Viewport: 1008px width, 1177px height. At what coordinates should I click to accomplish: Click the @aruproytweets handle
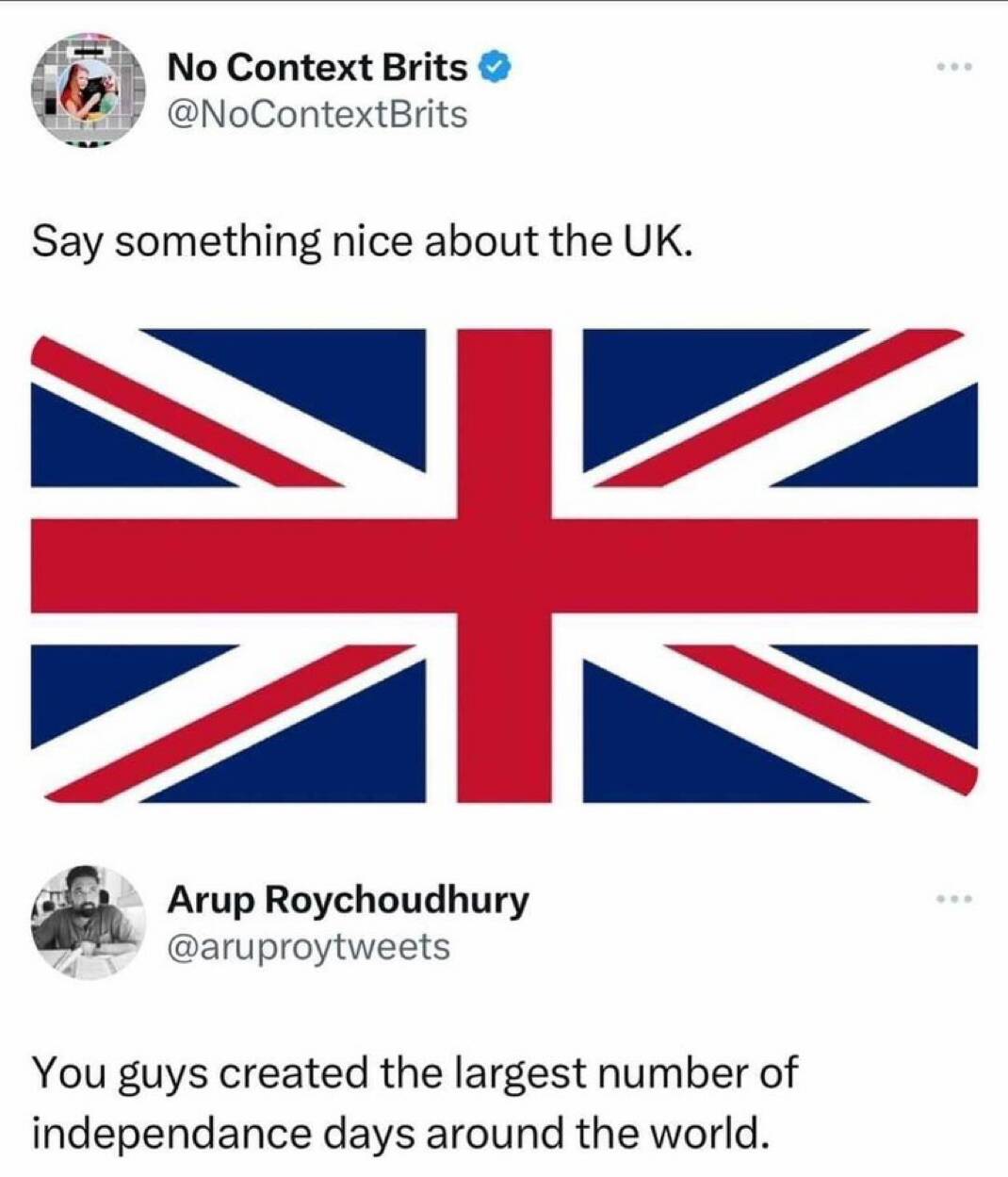[x=308, y=946]
